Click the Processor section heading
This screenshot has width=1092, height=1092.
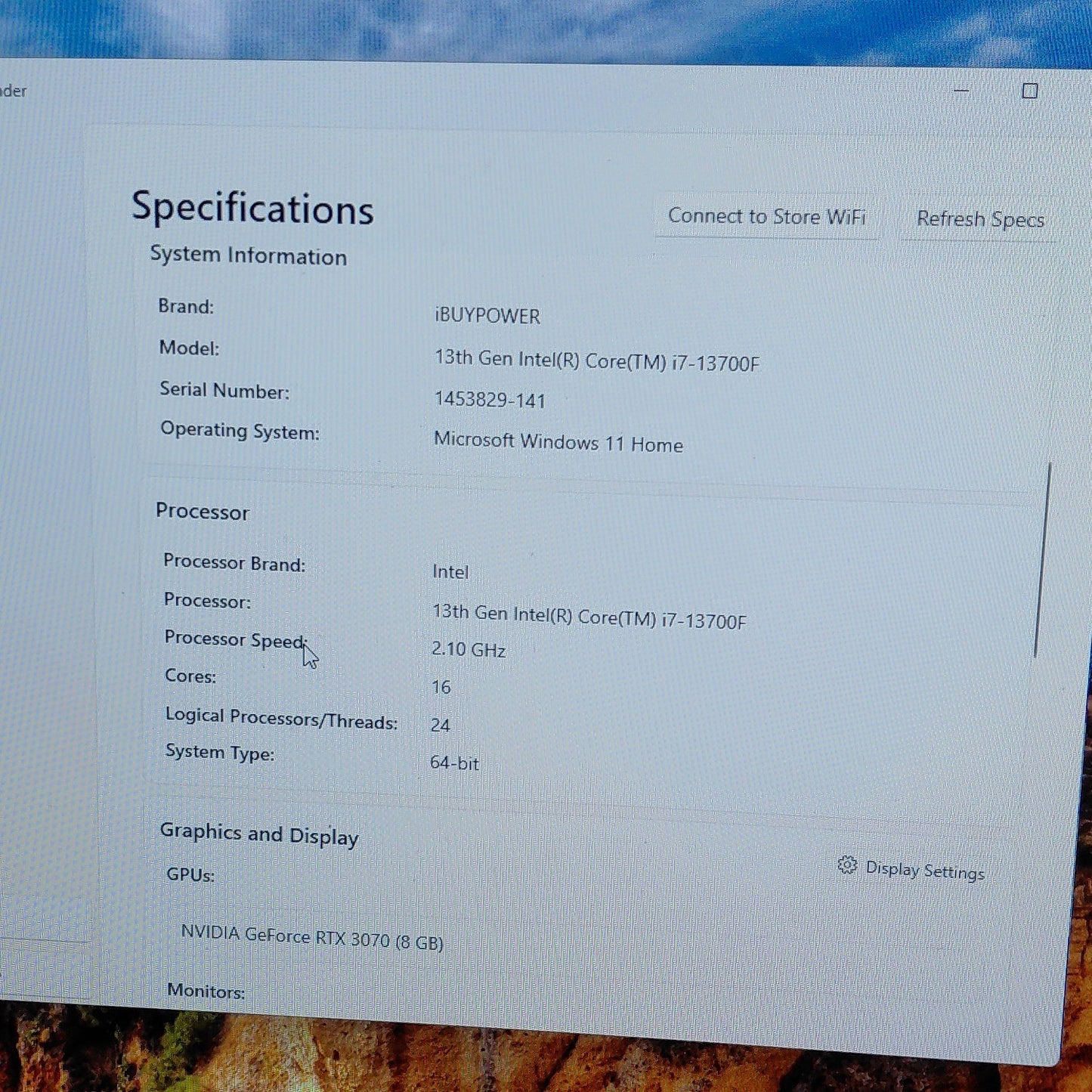203,512
